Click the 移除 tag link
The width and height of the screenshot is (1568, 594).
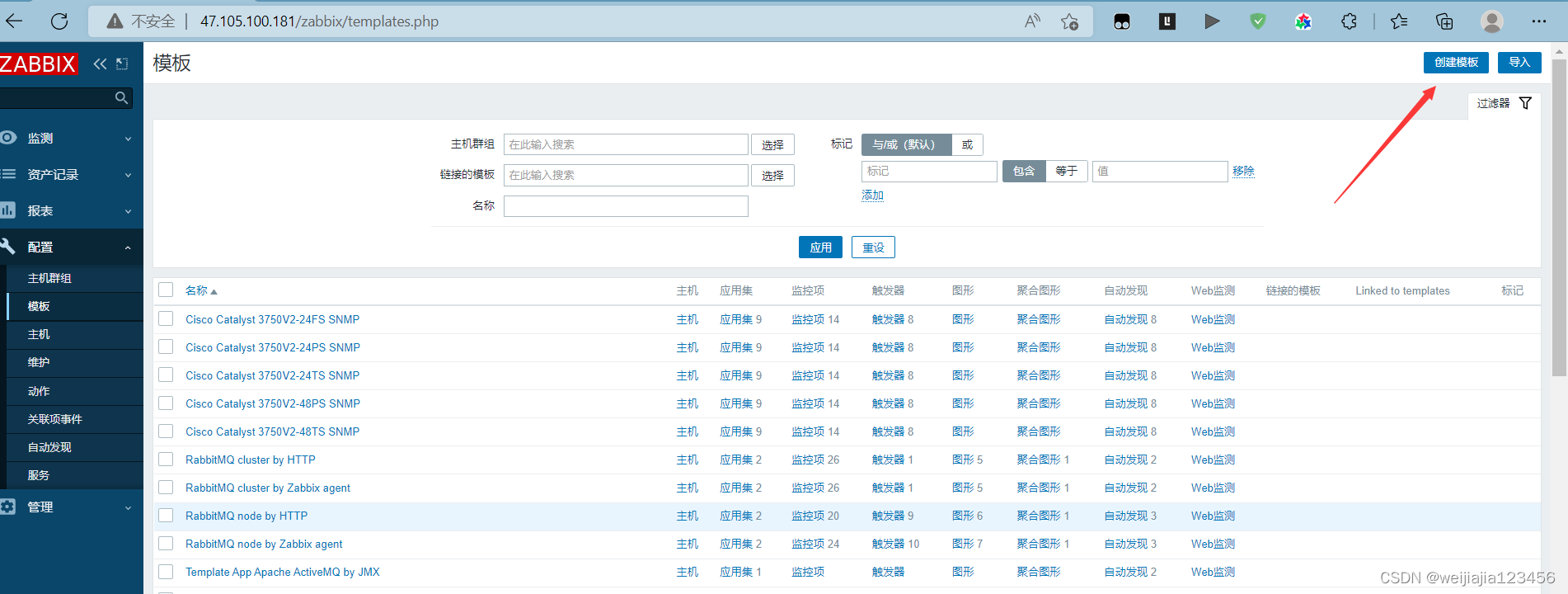[1243, 171]
